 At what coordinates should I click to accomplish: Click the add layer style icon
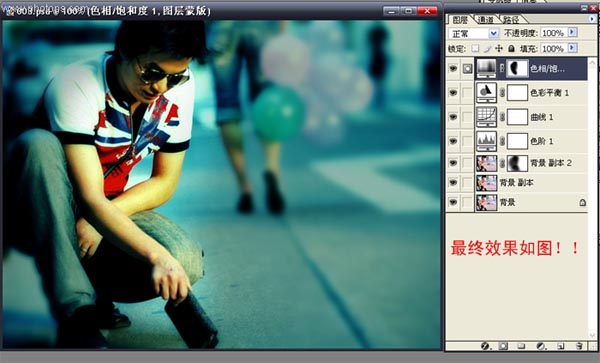pyautogui.click(x=485, y=346)
